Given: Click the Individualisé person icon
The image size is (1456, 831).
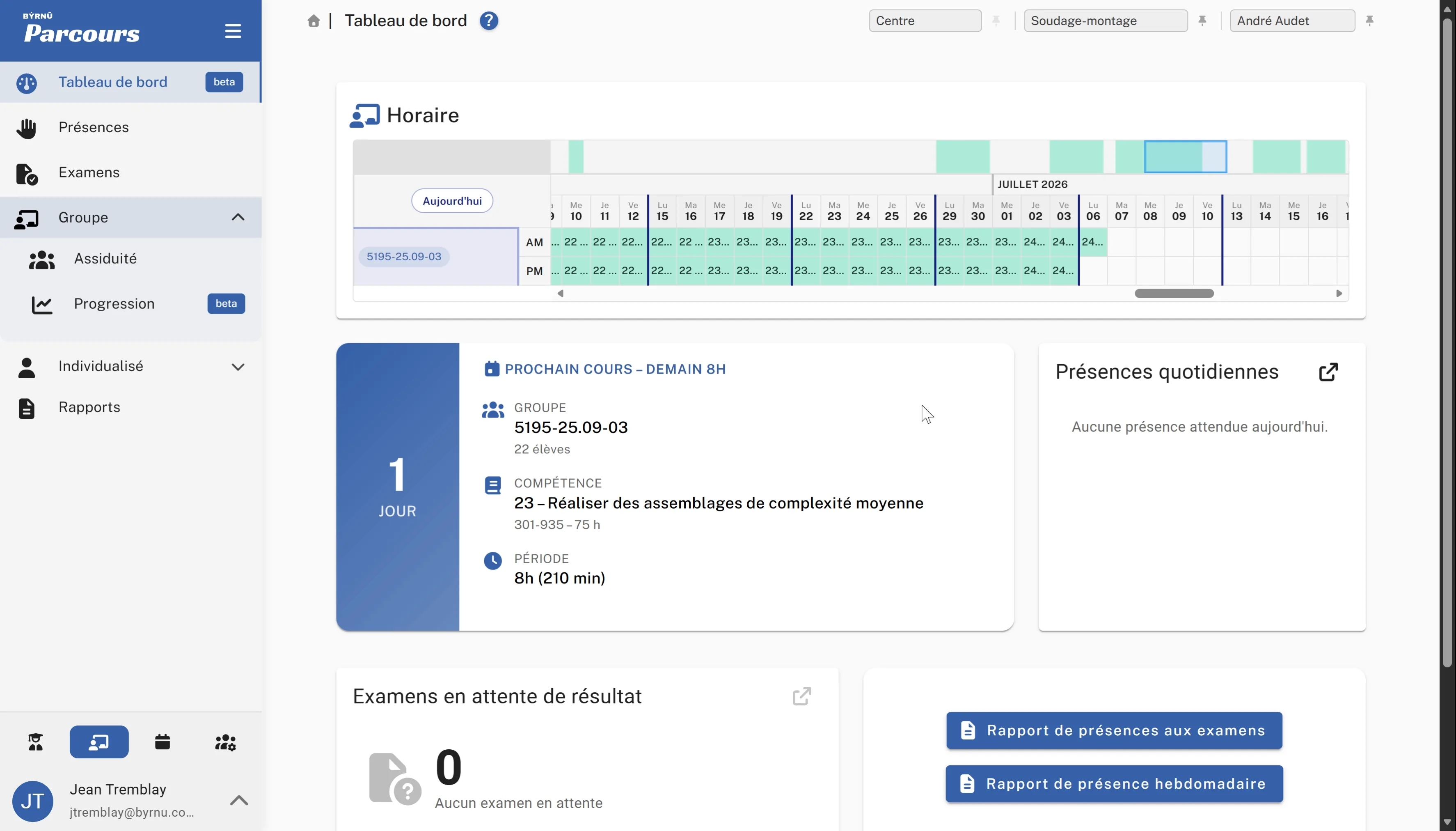Looking at the screenshot, I should pyautogui.click(x=26, y=367).
